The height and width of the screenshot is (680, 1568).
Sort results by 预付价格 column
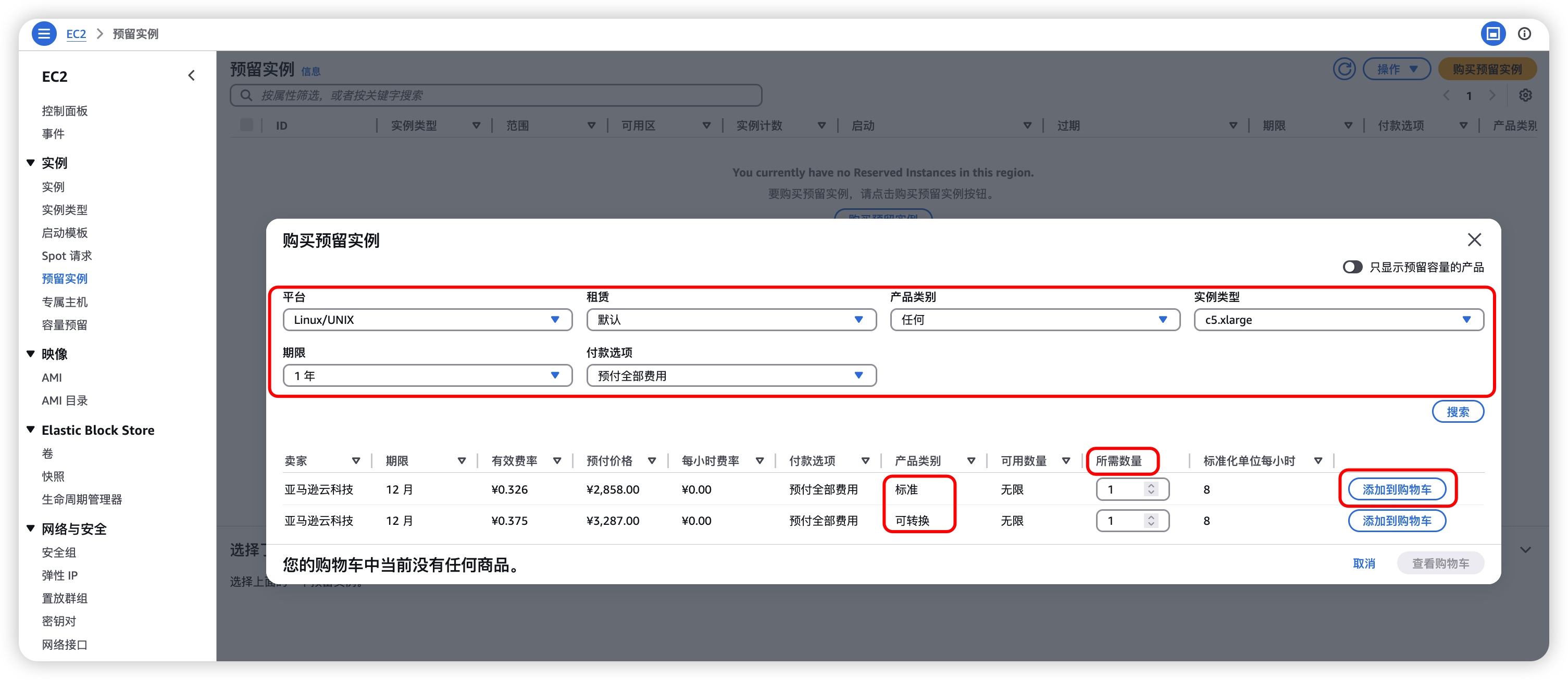[651, 461]
